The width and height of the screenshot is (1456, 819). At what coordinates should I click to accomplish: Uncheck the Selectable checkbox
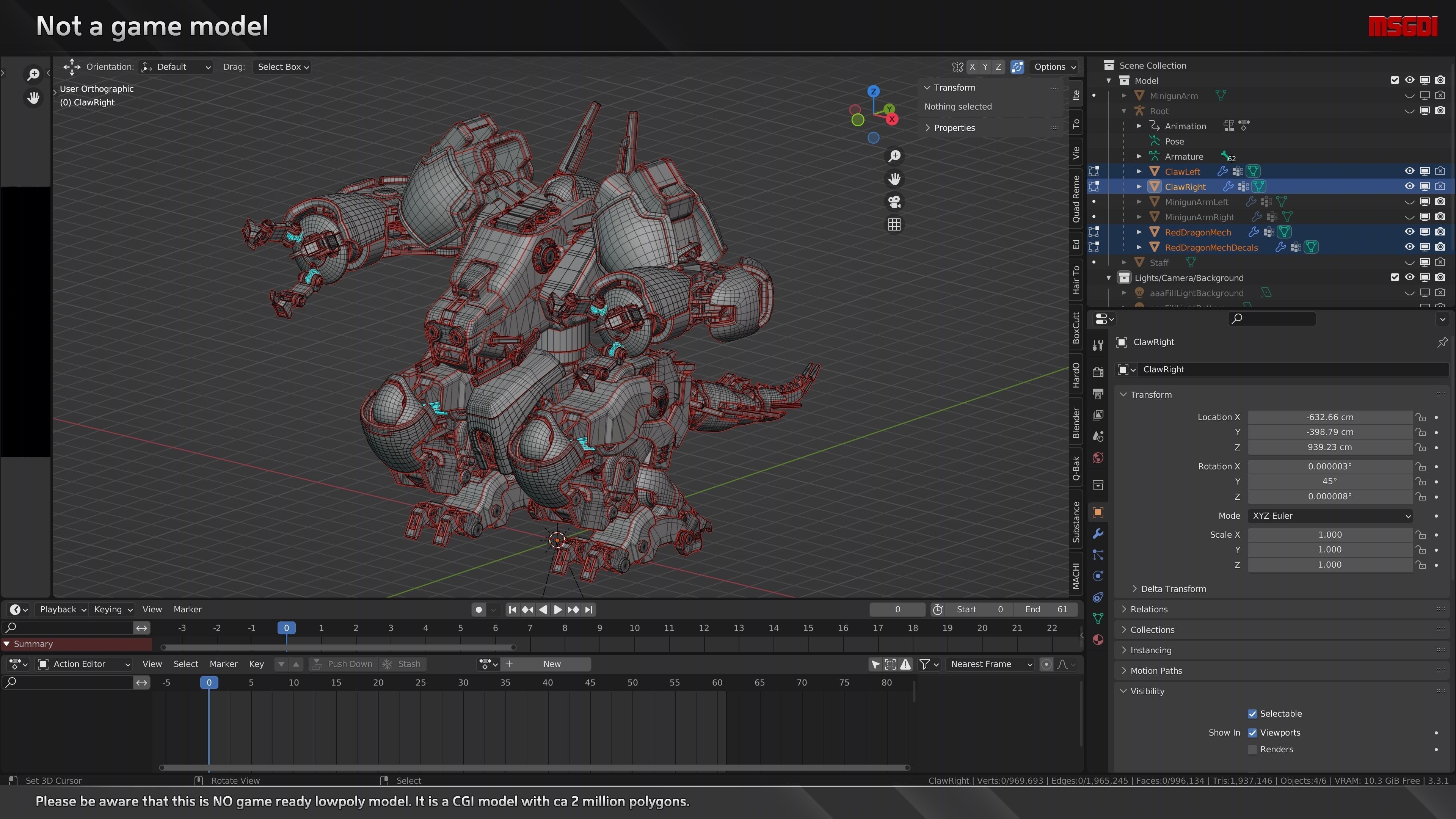[1252, 714]
